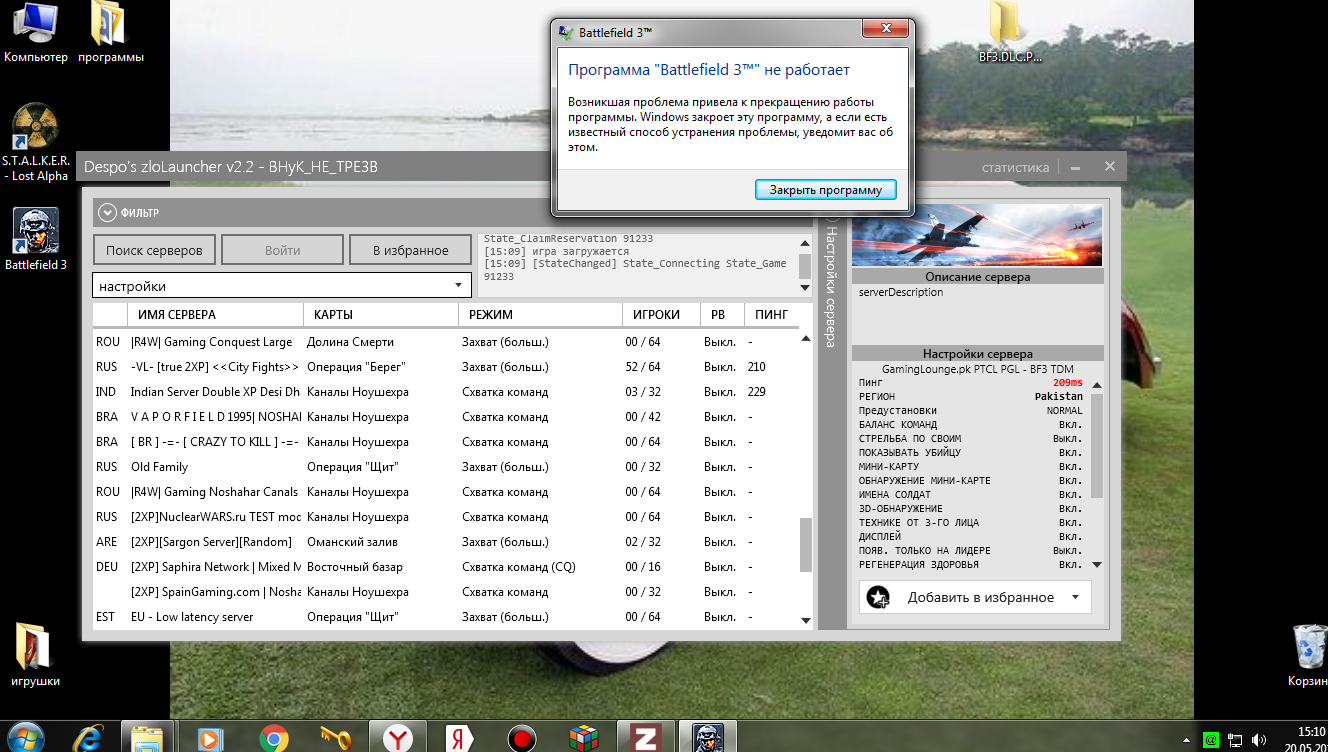Screen dimensions: 1328x752
Task: Open the Rubik's cube taskbar icon
Action: pyautogui.click(x=583, y=739)
